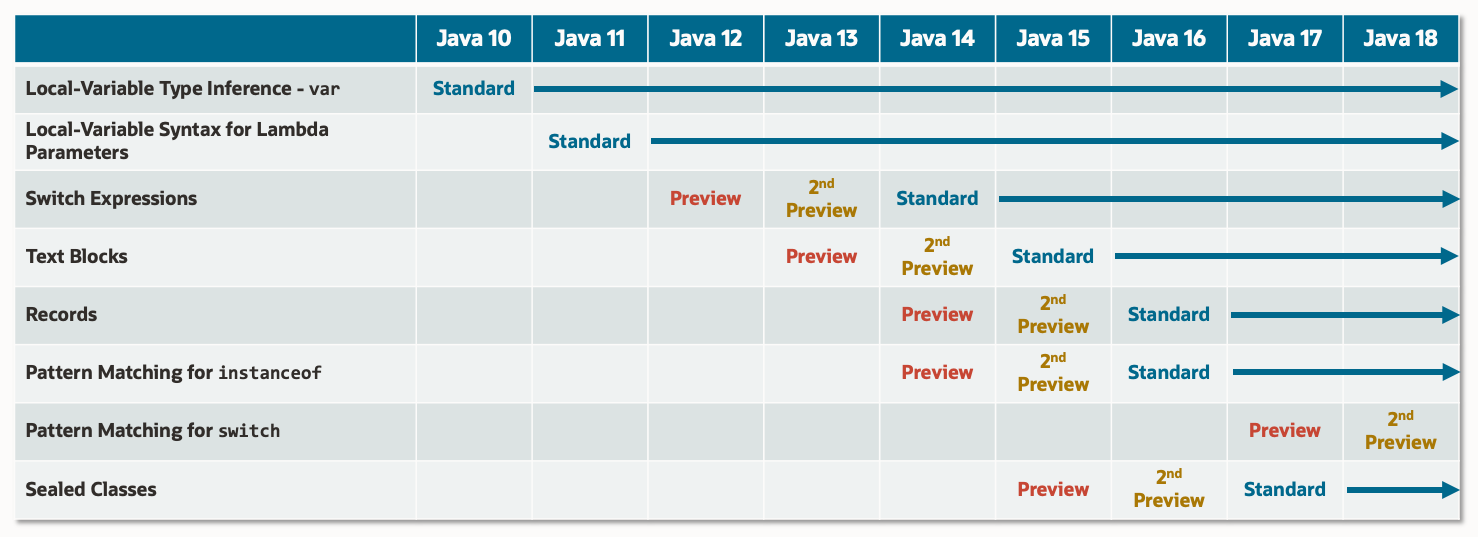Click Standard in the Pattern Matching for instanceof row
Viewport: 1478px width, 537px height.
click(1168, 372)
